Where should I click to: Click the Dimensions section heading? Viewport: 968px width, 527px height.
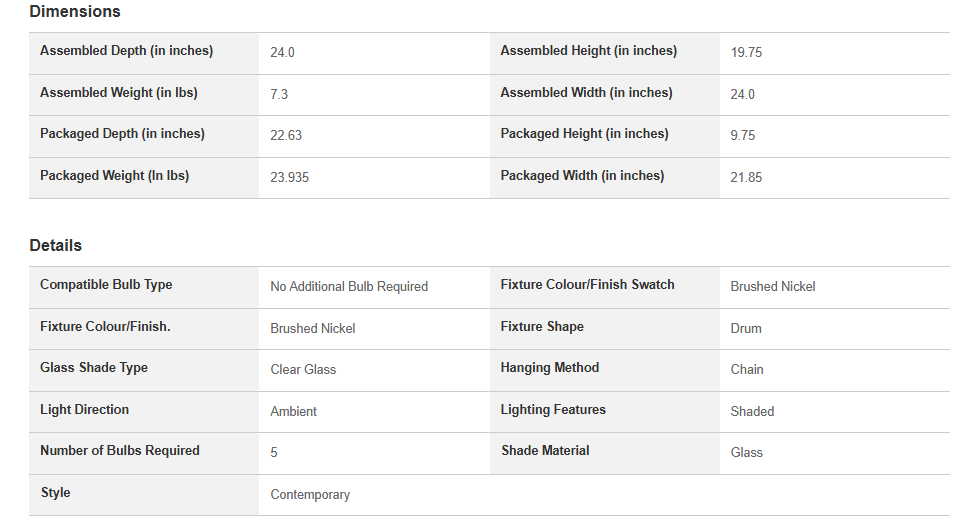point(75,12)
